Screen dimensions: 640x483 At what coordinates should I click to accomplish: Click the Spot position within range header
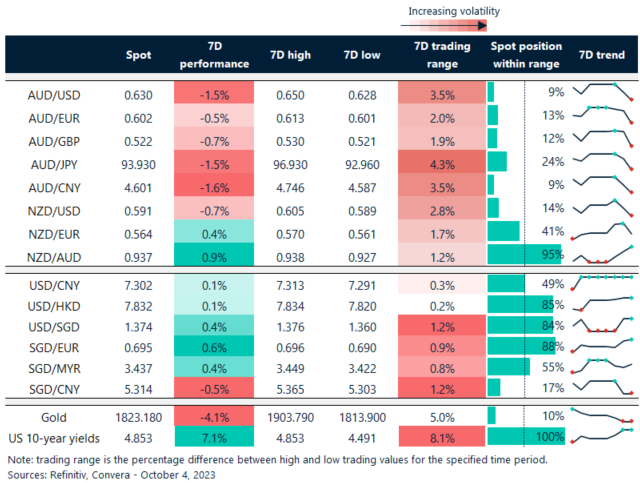526,56
